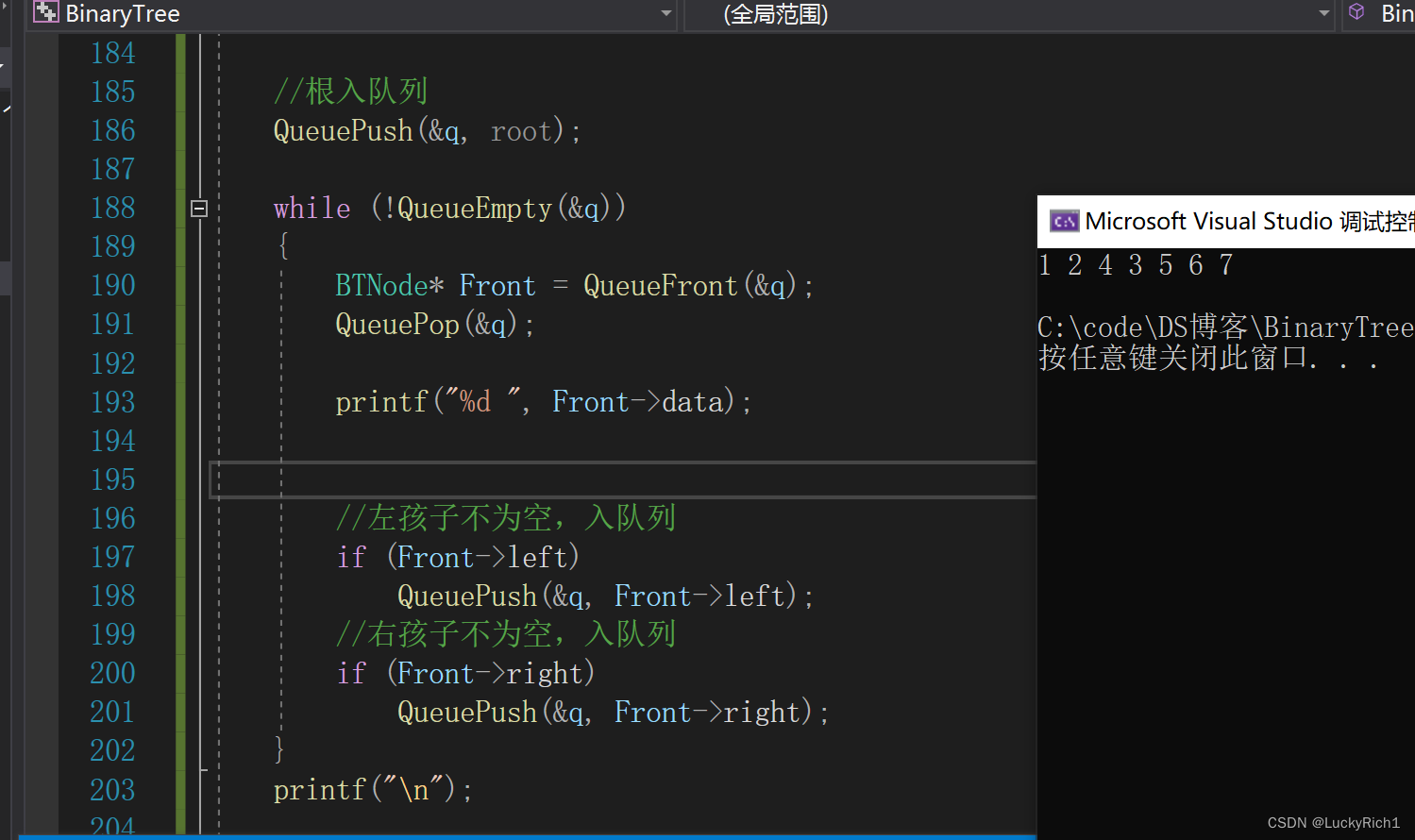Click the comment //根入队列
Image resolution: width=1415 pixels, height=840 pixels.
coord(351,92)
